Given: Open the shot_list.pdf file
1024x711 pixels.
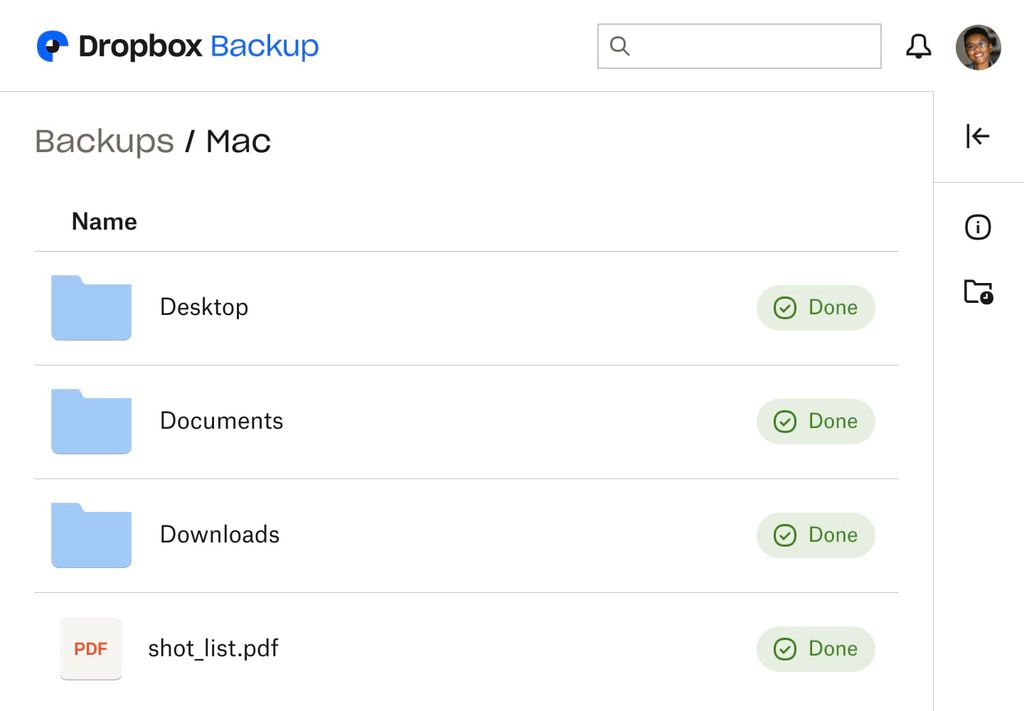Looking at the screenshot, I should coord(213,648).
